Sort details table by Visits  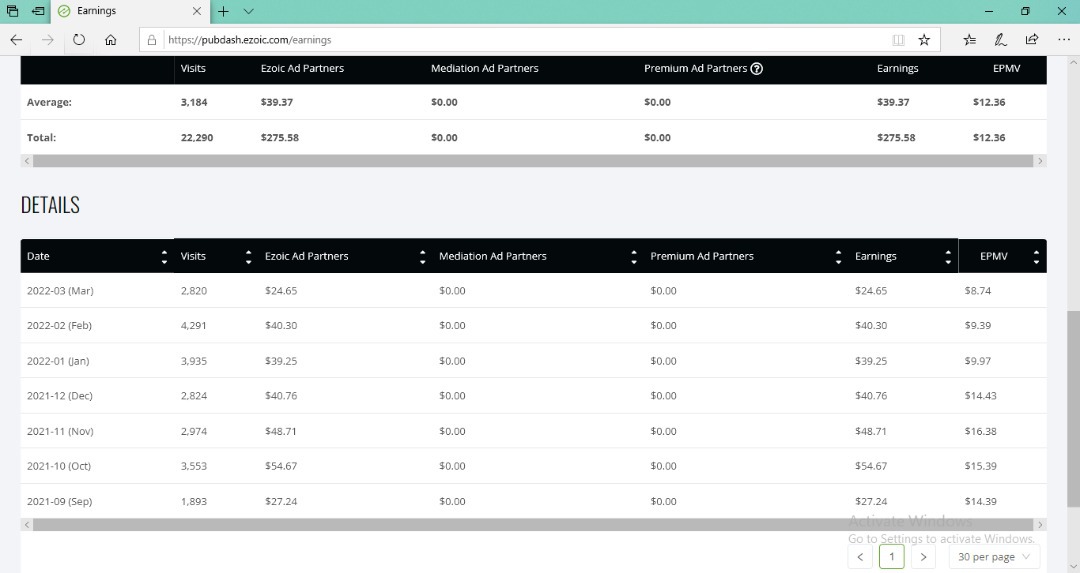(249, 256)
